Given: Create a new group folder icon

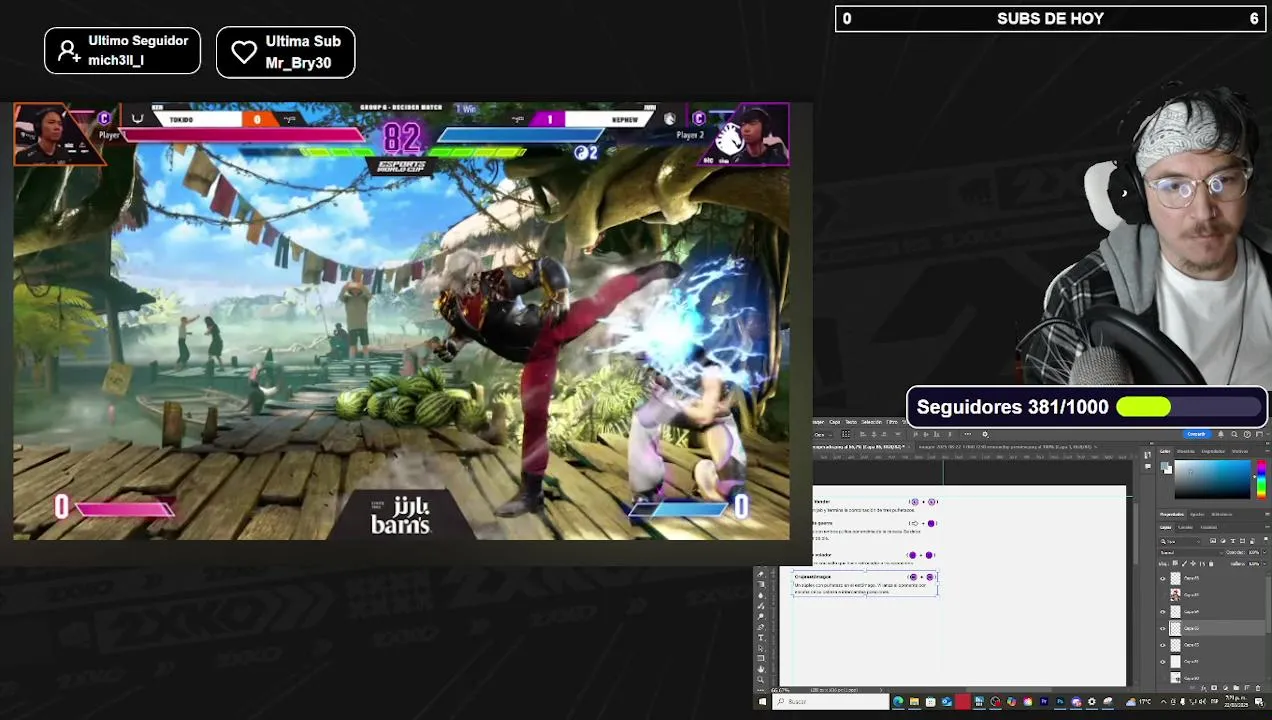Looking at the screenshot, I should click(1236, 688).
